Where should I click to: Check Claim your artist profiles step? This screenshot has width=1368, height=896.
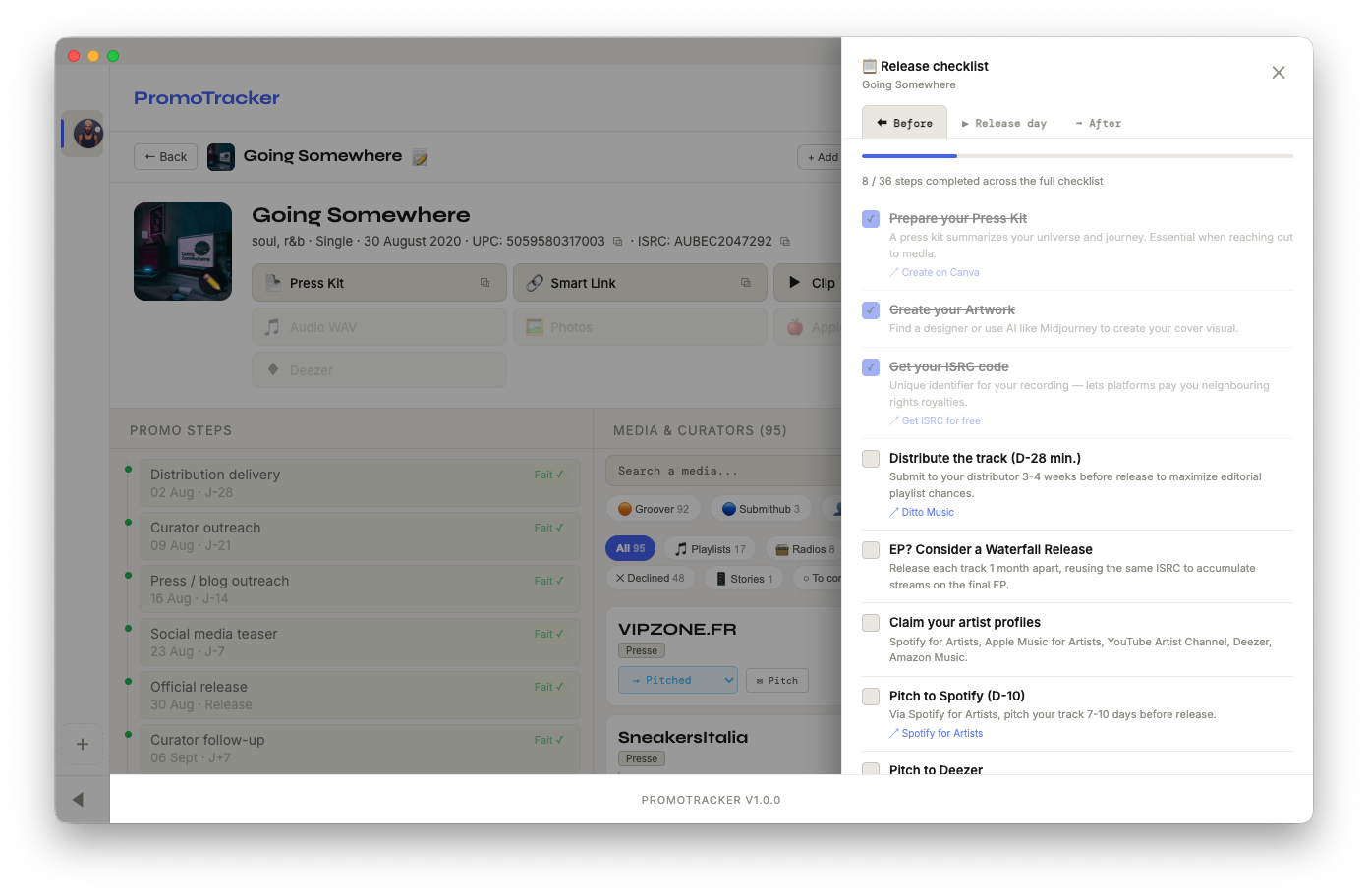pyautogui.click(x=871, y=623)
